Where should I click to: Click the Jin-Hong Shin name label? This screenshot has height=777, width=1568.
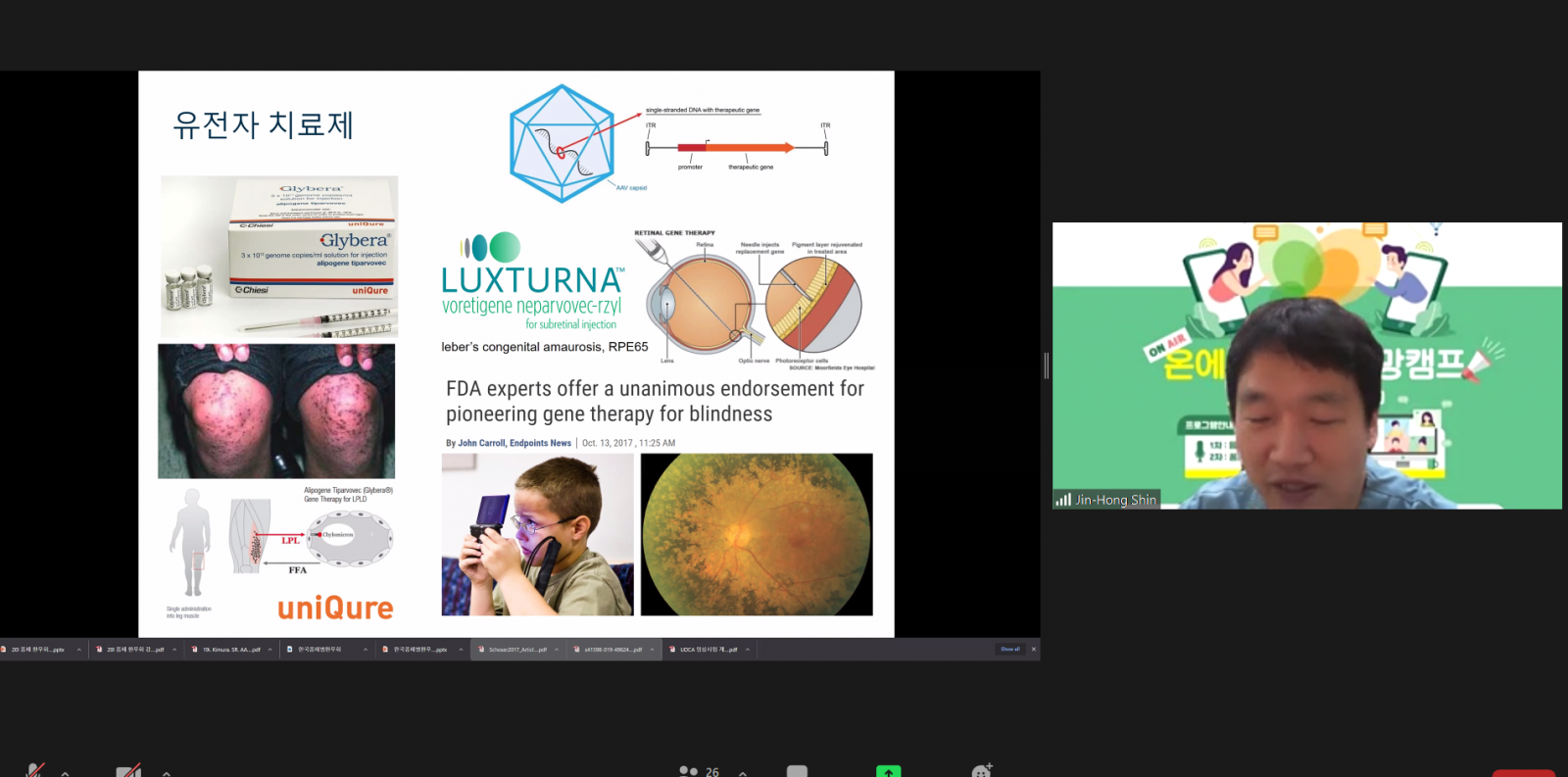[1115, 500]
